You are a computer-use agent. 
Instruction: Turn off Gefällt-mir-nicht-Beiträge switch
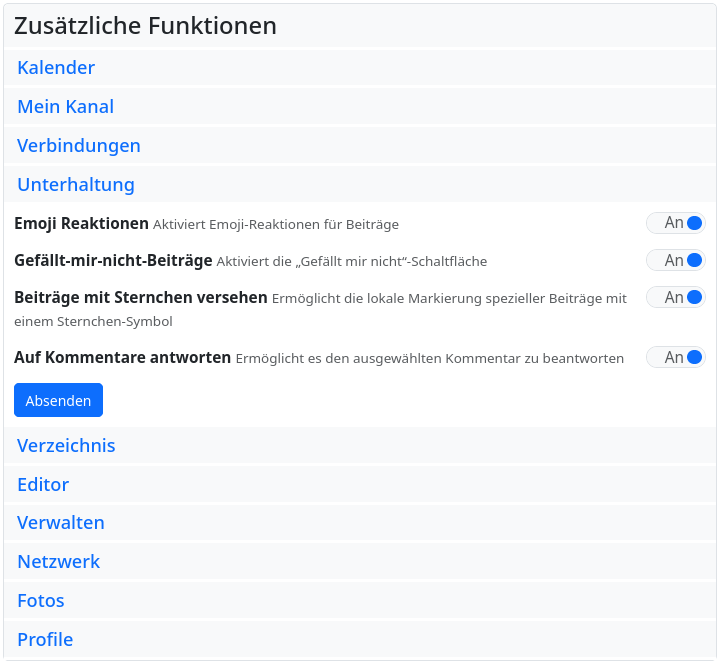[676, 261]
